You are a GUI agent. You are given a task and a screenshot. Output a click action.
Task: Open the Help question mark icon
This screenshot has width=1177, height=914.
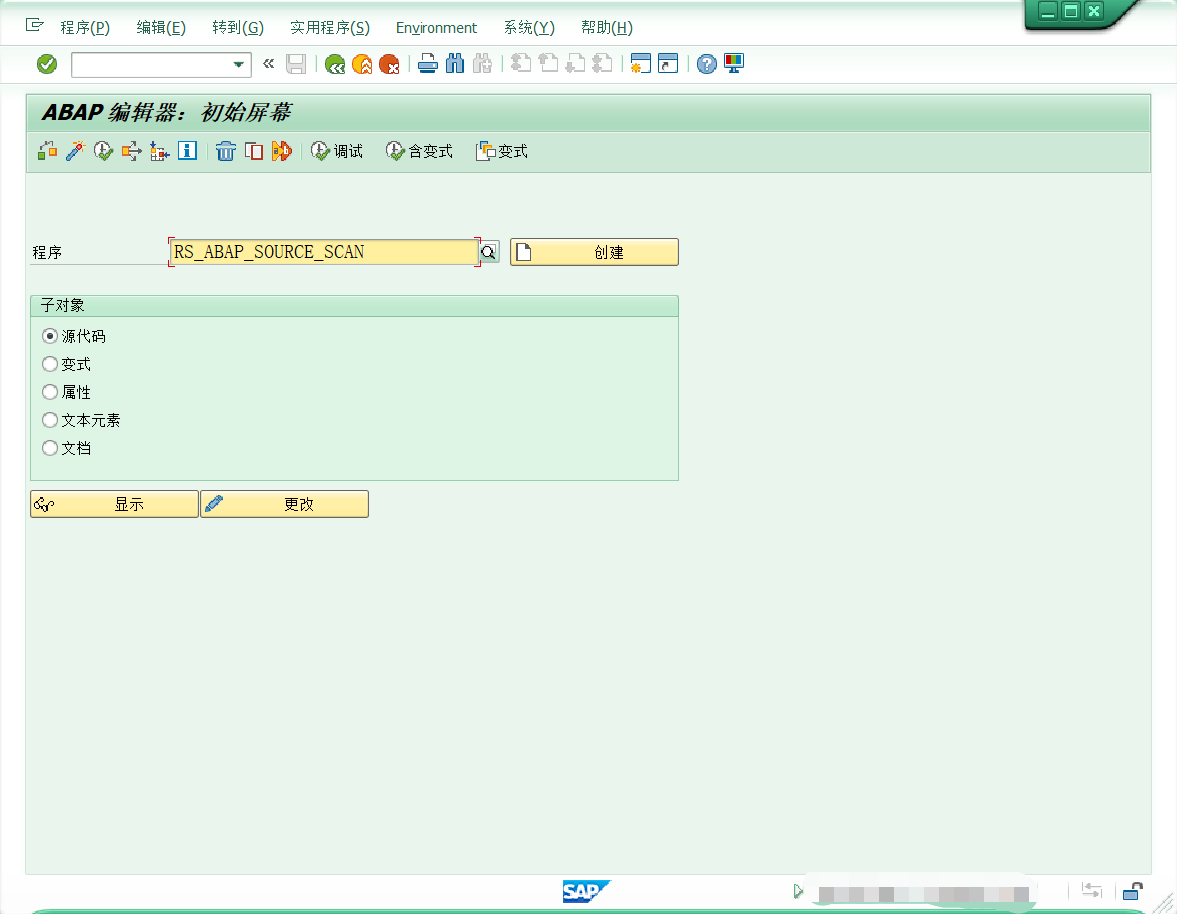tap(706, 63)
